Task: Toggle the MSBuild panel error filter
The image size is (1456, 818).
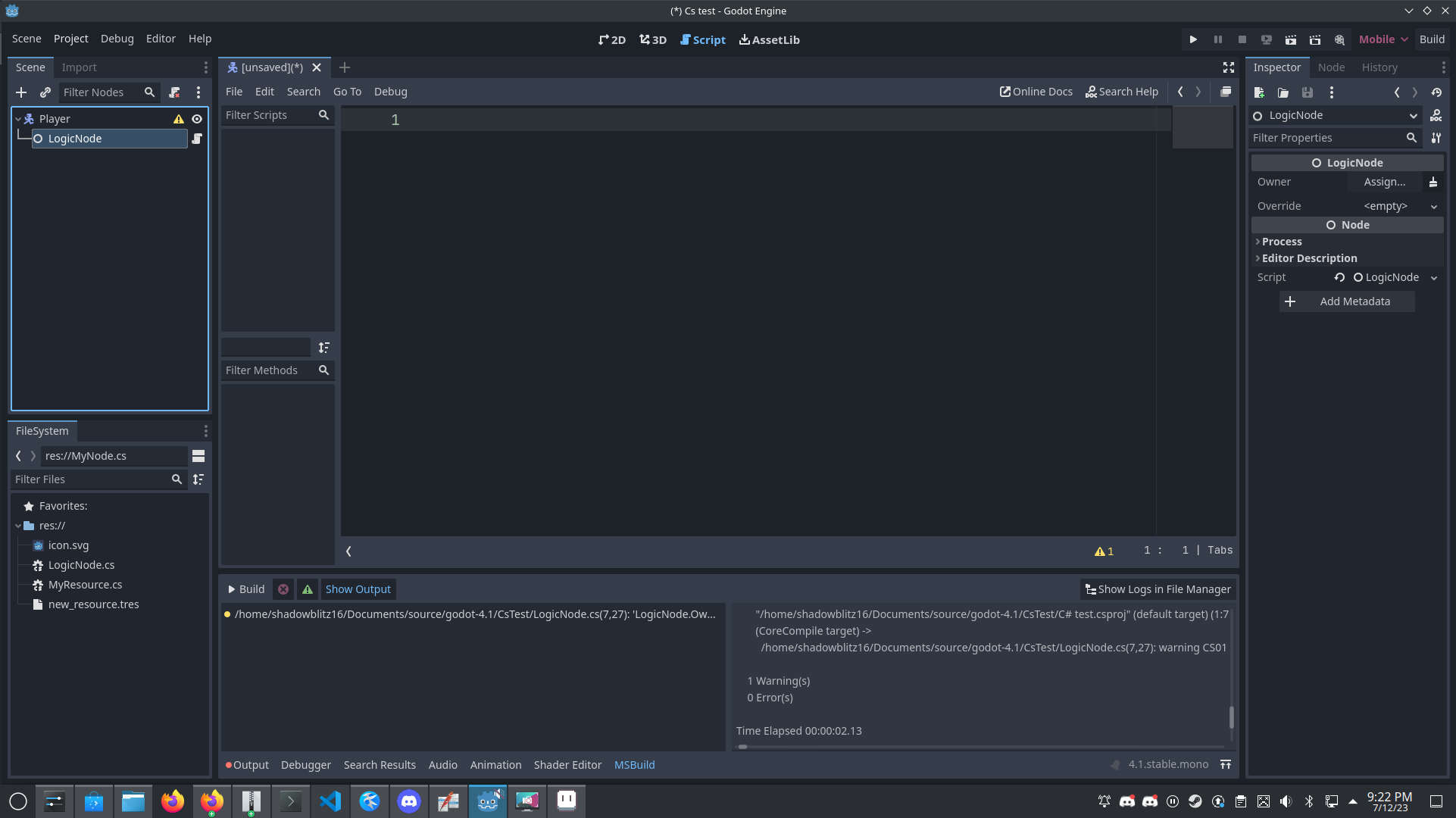Action: click(x=283, y=589)
